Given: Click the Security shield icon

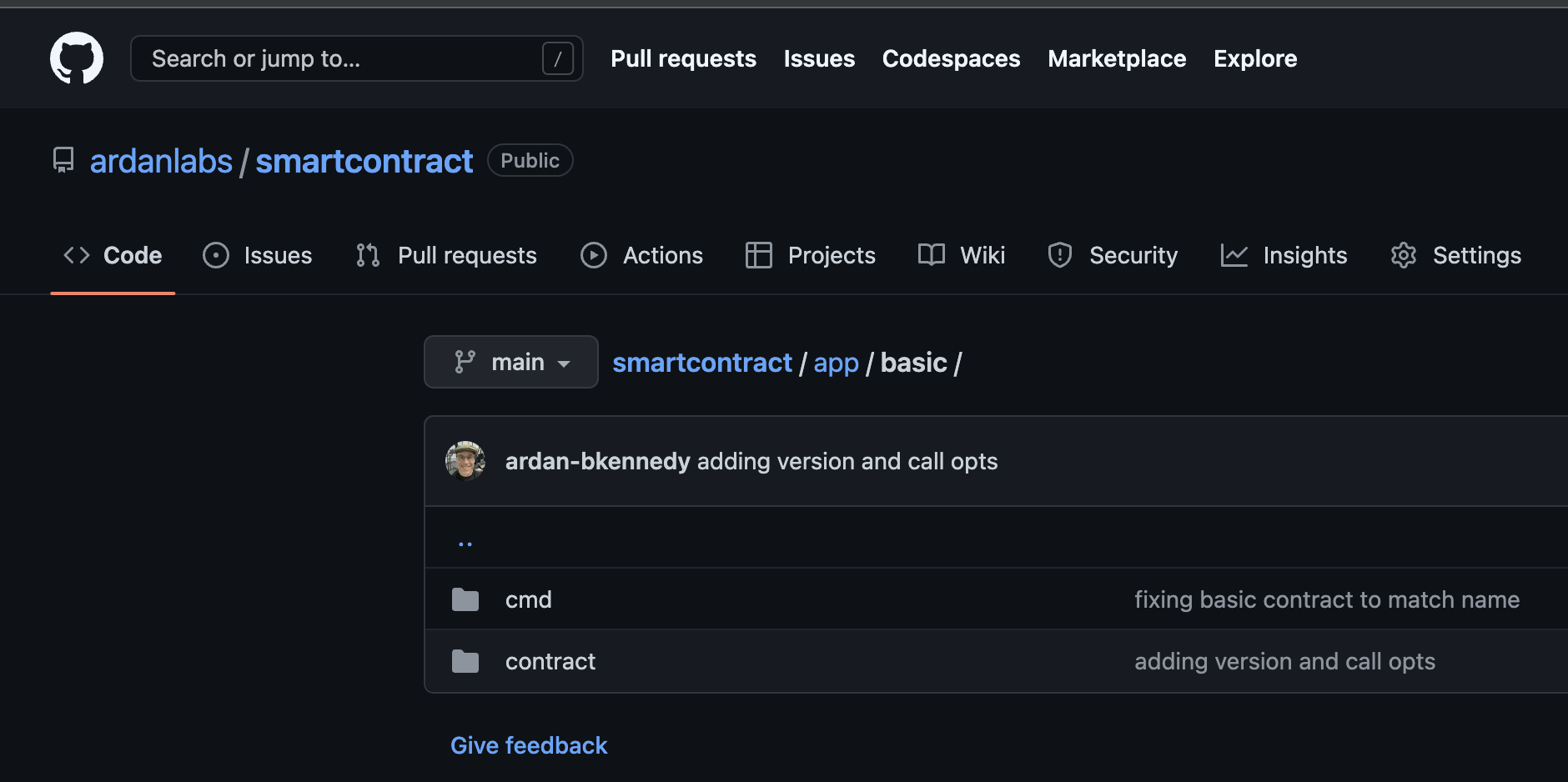Looking at the screenshot, I should tap(1059, 255).
